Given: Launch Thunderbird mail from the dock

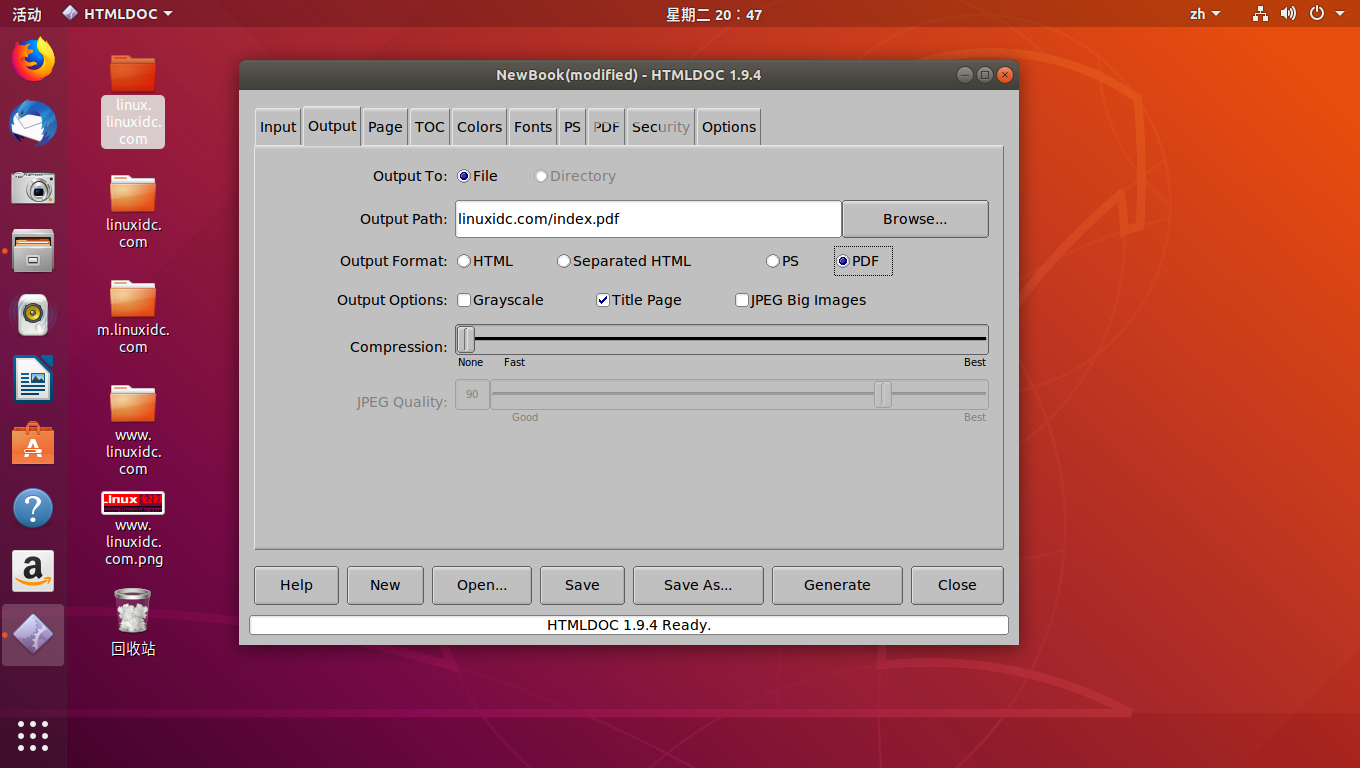Looking at the screenshot, I should tap(33, 124).
